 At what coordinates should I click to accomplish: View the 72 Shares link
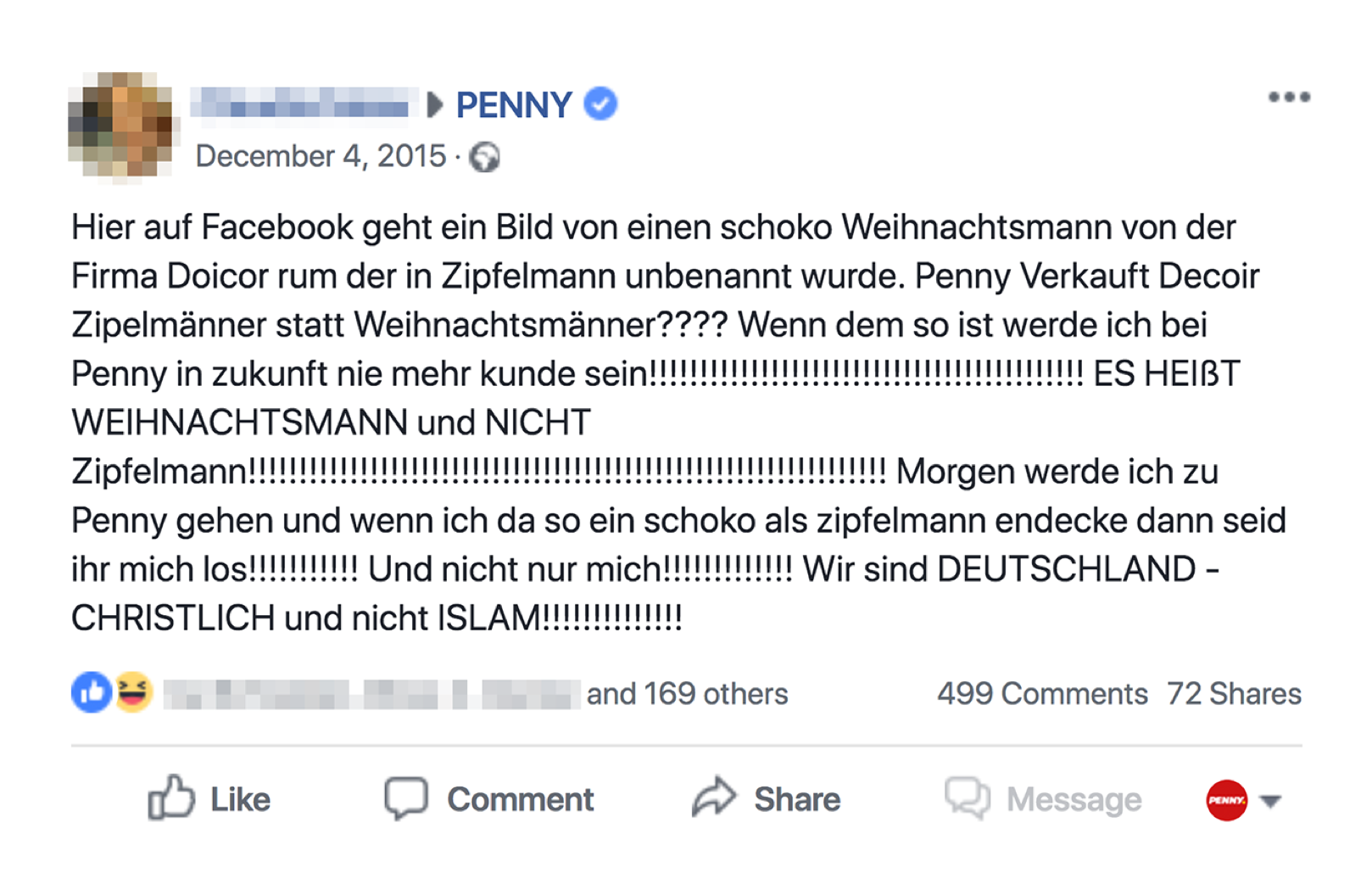[x=1234, y=694]
